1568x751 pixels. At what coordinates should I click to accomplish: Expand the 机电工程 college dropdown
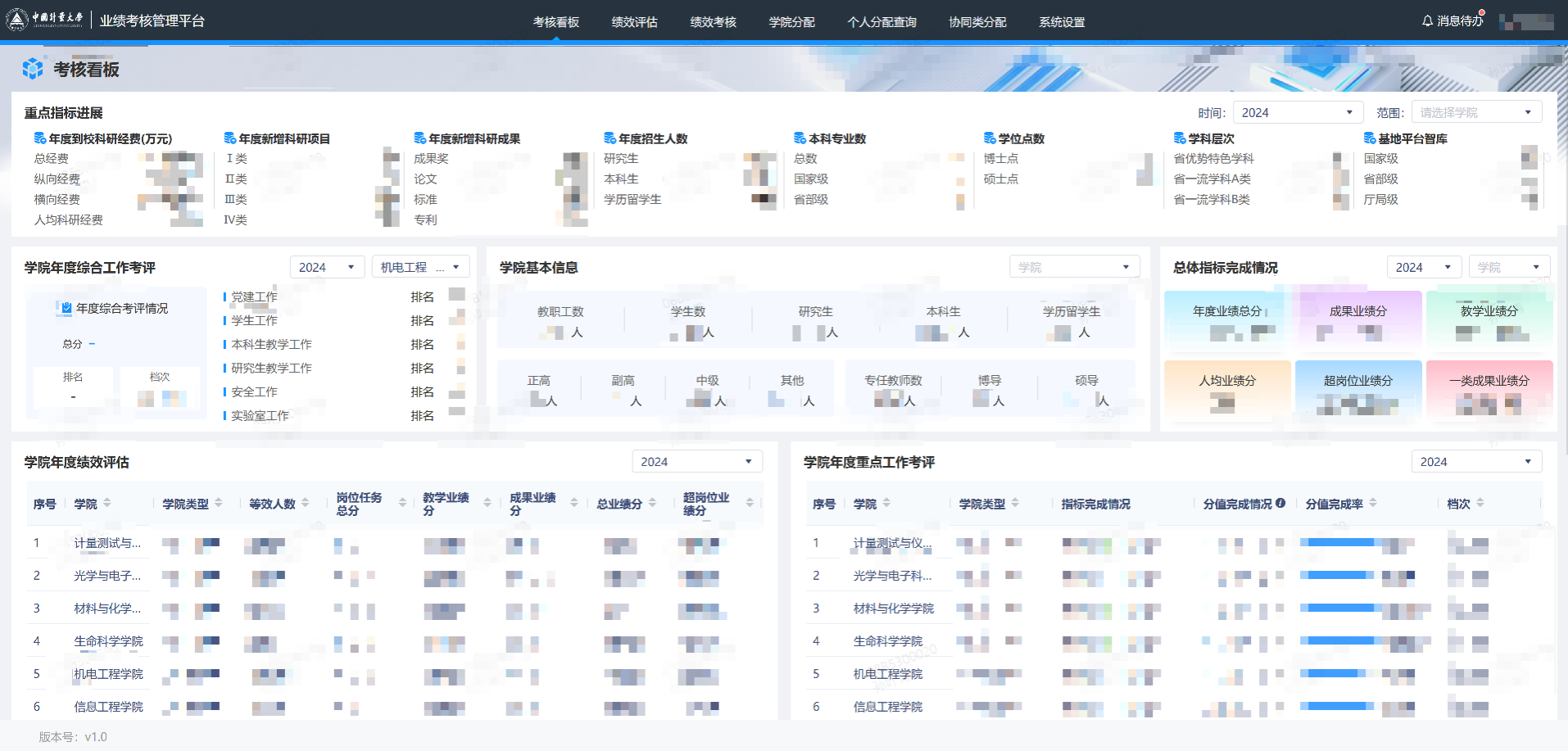420,268
